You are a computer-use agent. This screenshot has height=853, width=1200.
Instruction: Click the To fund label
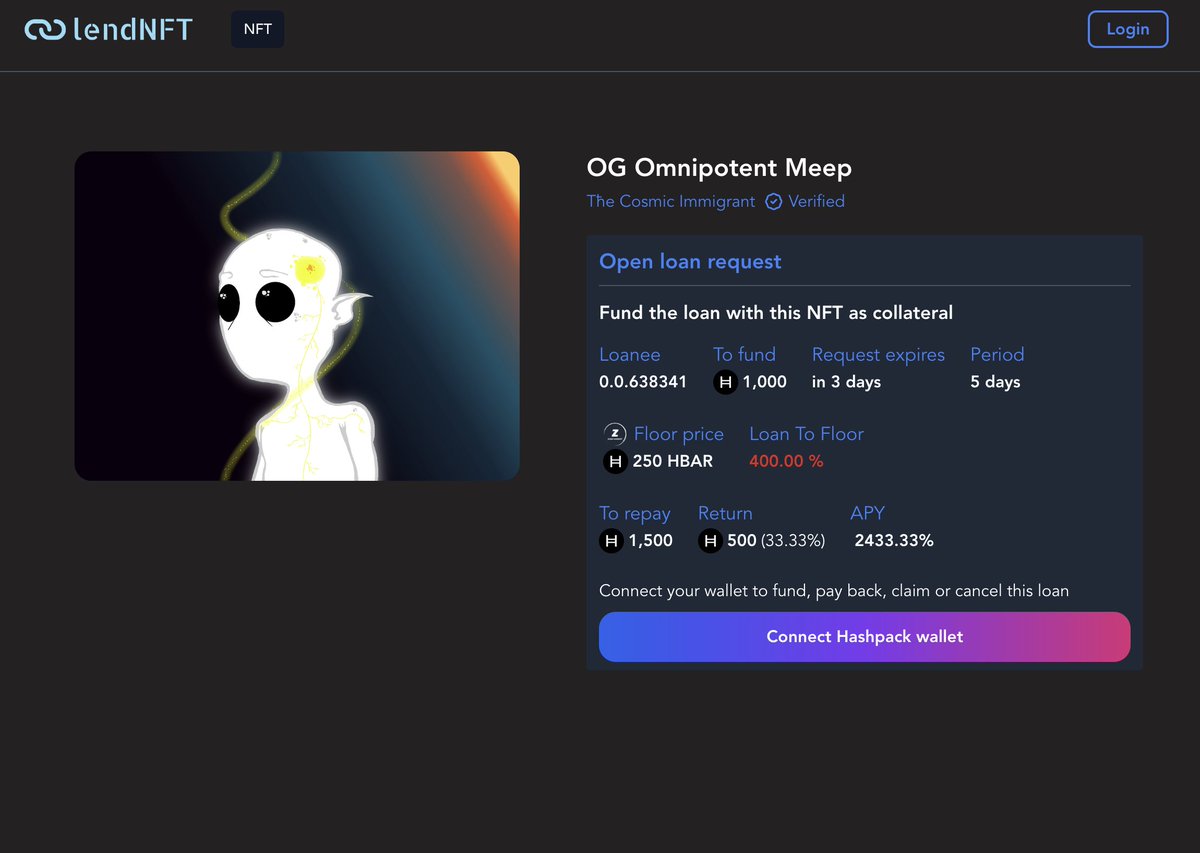pos(744,355)
